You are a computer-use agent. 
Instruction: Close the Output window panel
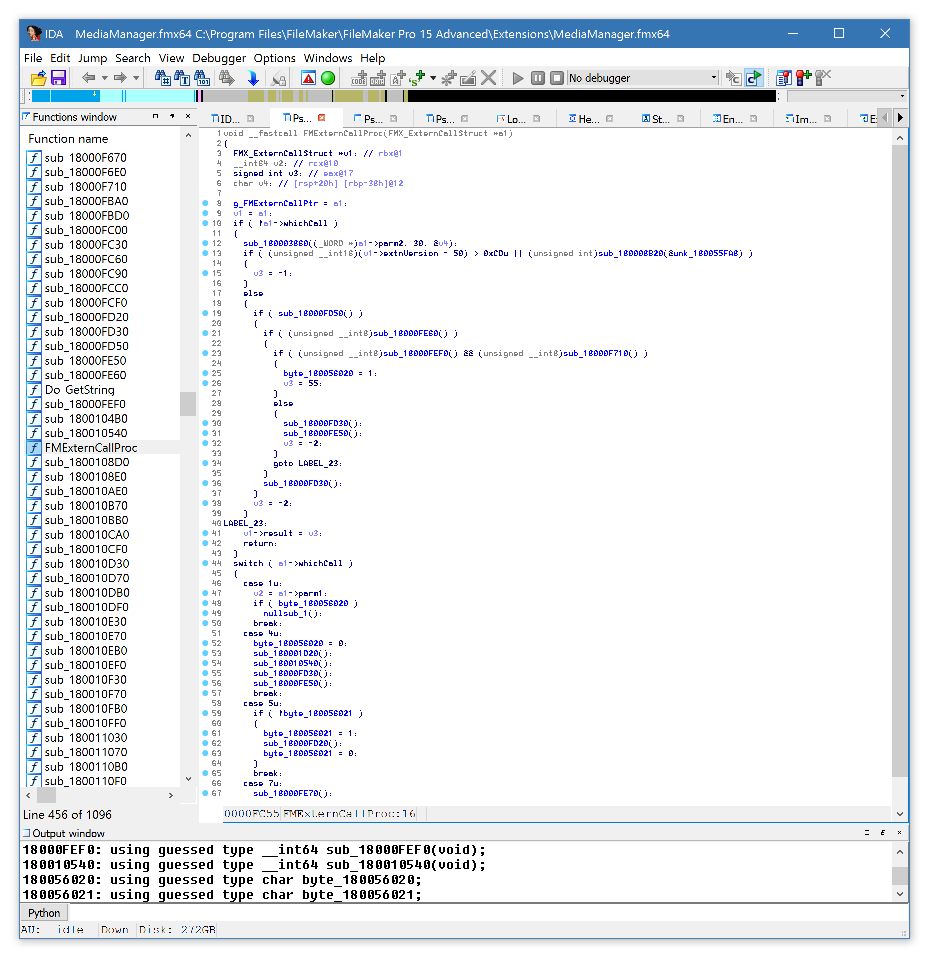899,833
